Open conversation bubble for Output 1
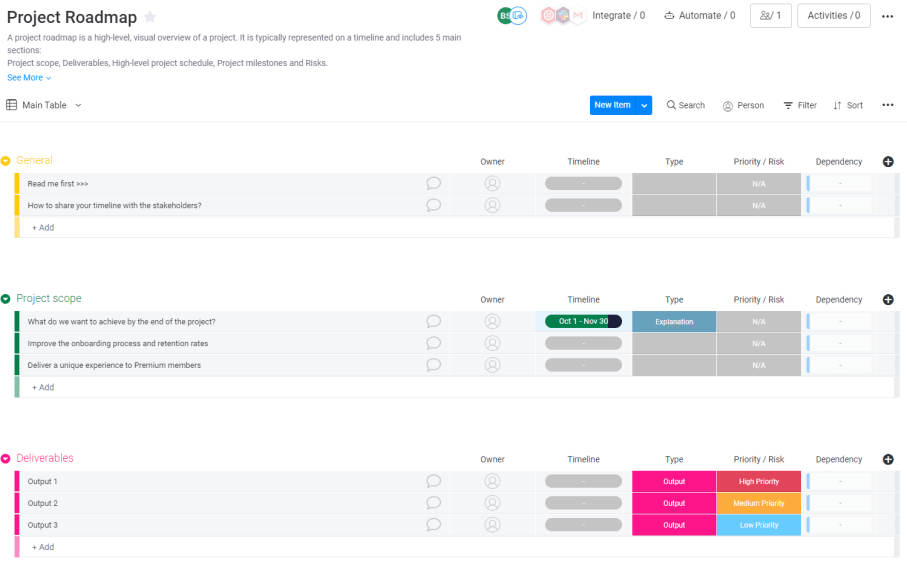 (x=433, y=481)
